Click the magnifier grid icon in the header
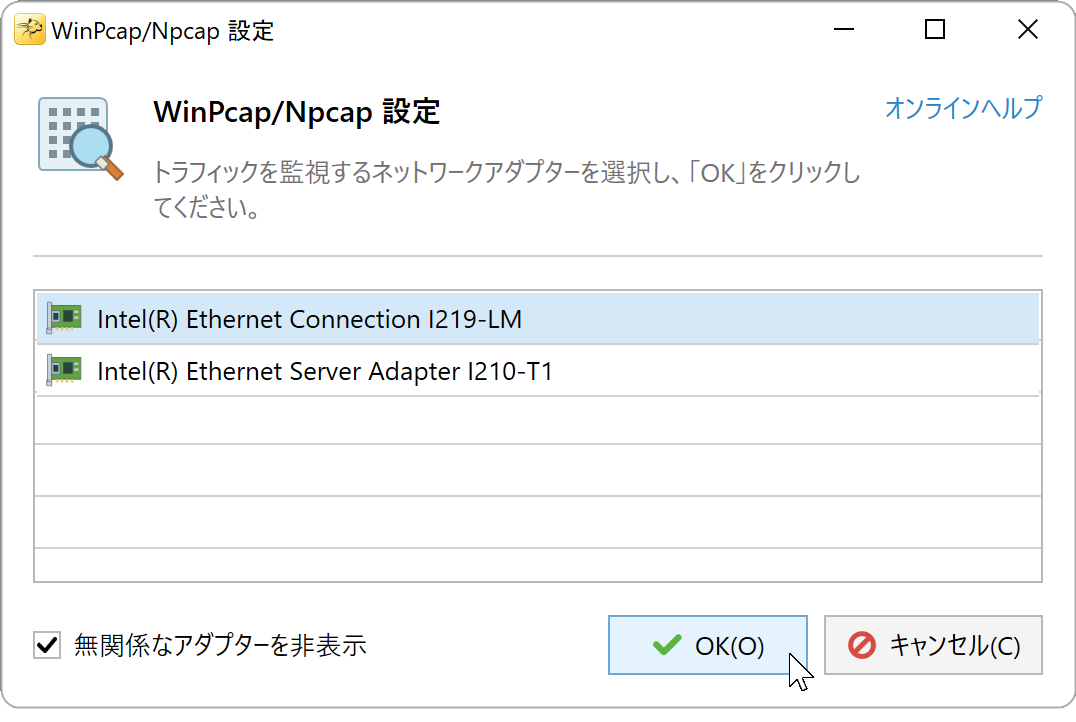The height and width of the screenshot is (722, 1076). 80,139
